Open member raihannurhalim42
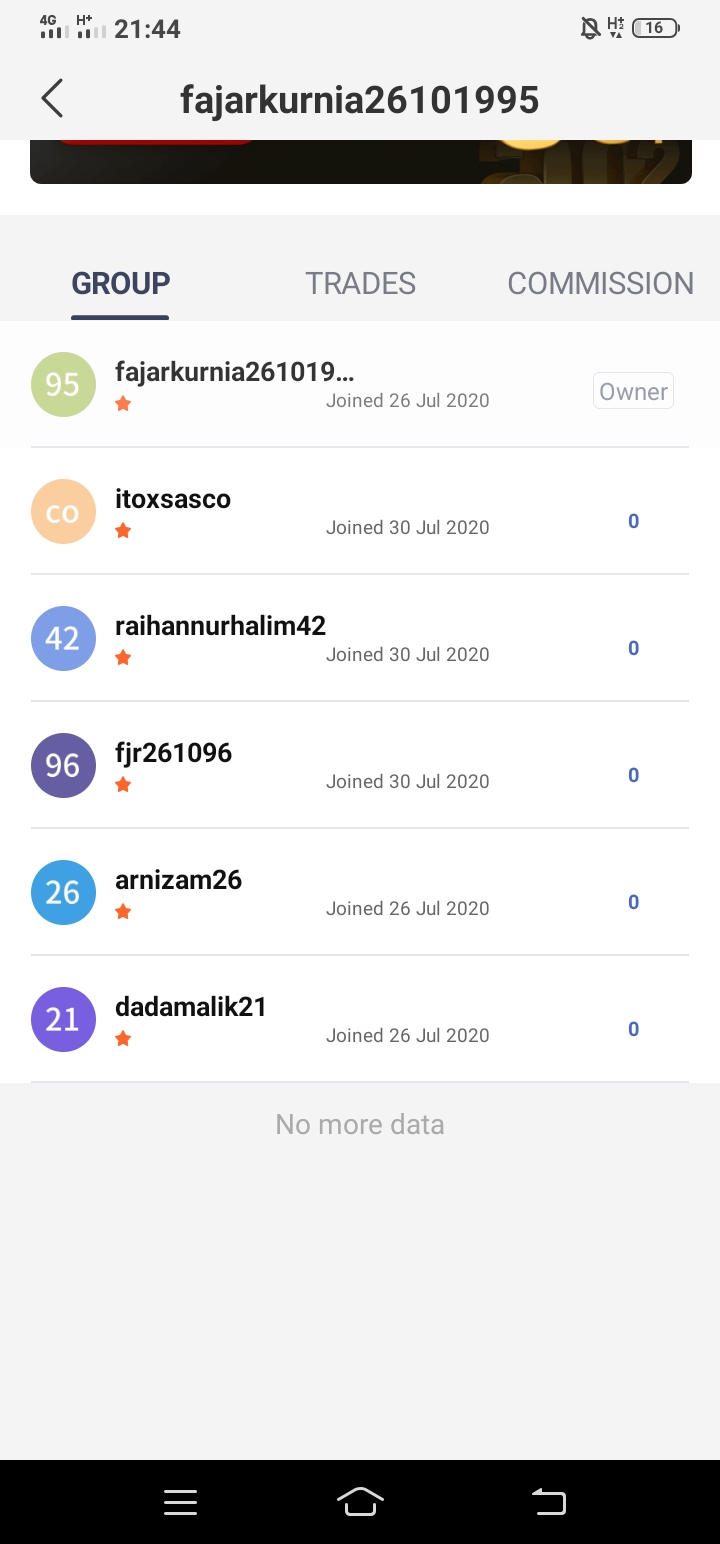 360,638
